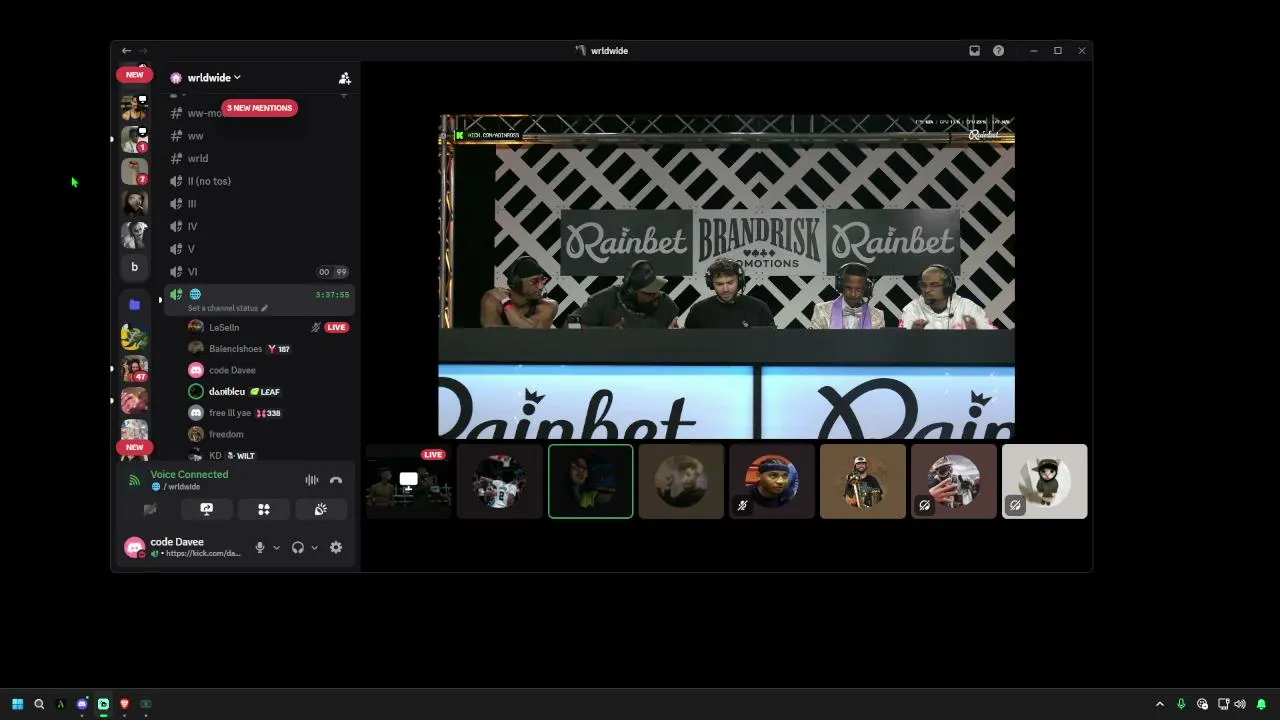Screen dimensions: 1280x720
Task: Open the help question mark icon
Action: pos(998,51)
